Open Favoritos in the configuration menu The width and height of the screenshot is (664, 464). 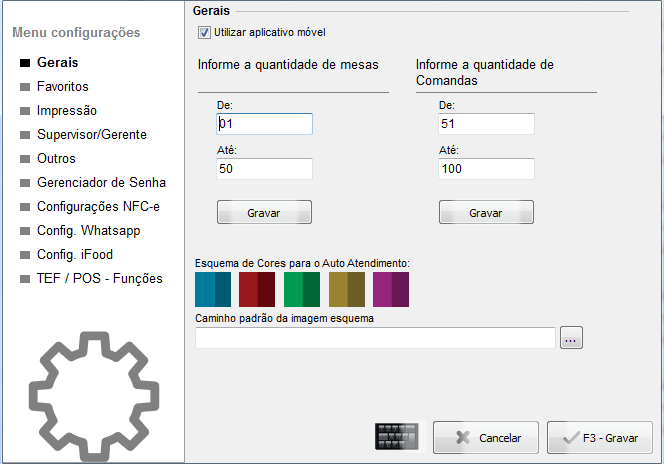tap(62, 87)
